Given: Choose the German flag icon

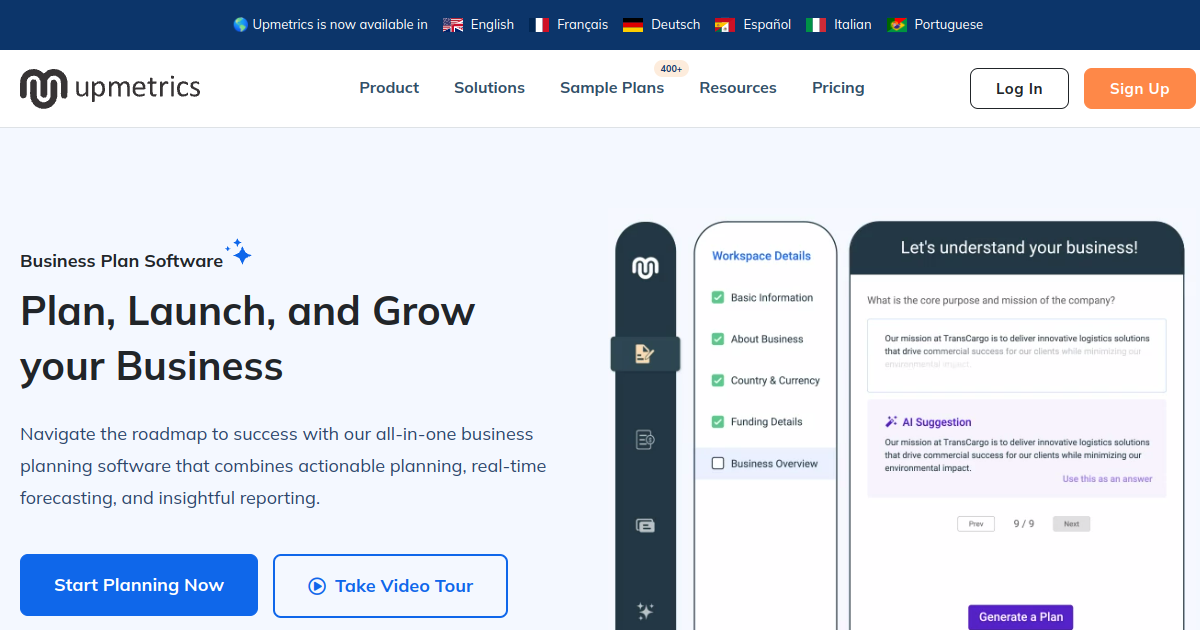Looking at the screenshot, I should click(x=633, y=25).
